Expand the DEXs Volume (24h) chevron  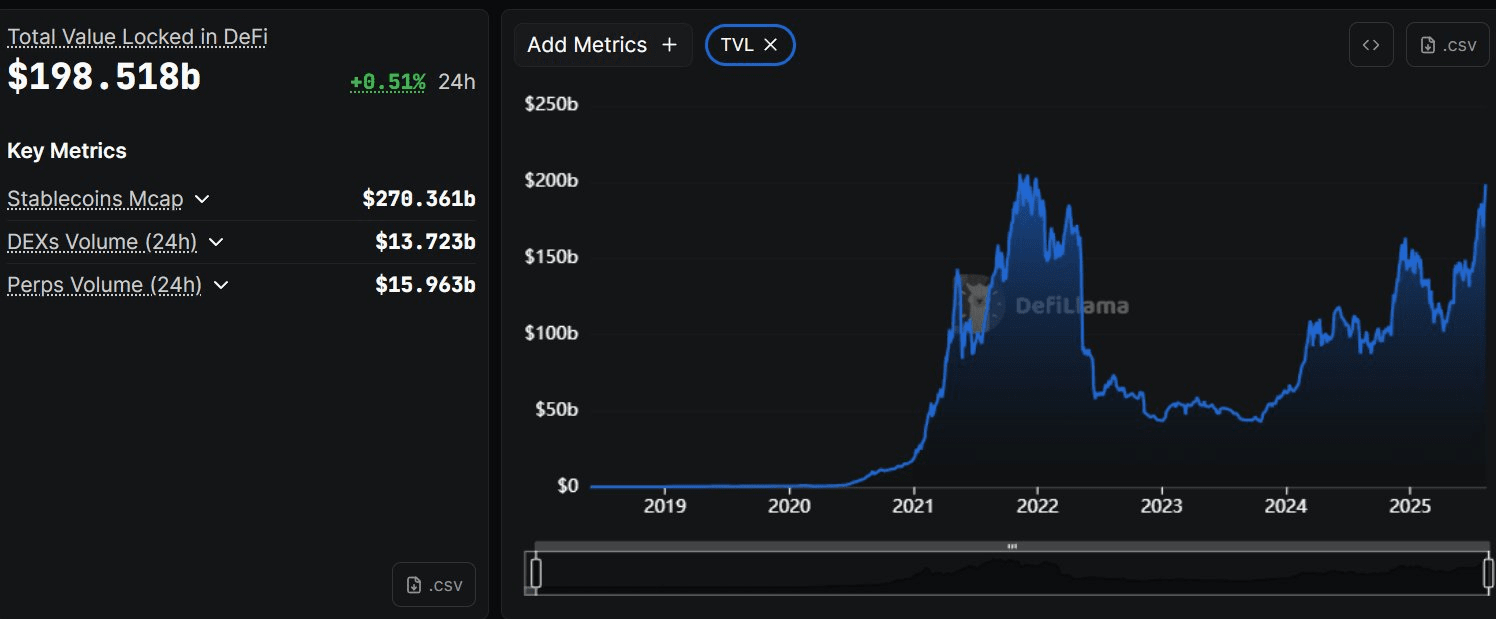216,242
